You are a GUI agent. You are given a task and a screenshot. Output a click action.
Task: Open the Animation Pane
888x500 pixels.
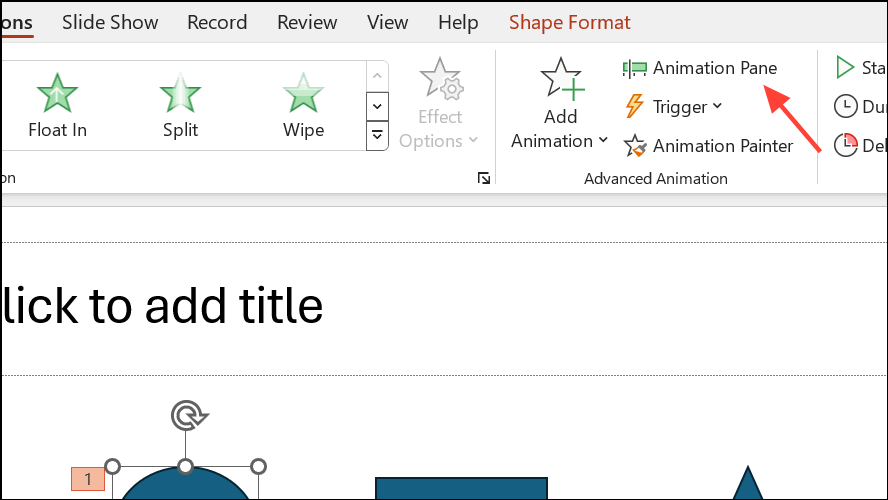pos(700,68)
